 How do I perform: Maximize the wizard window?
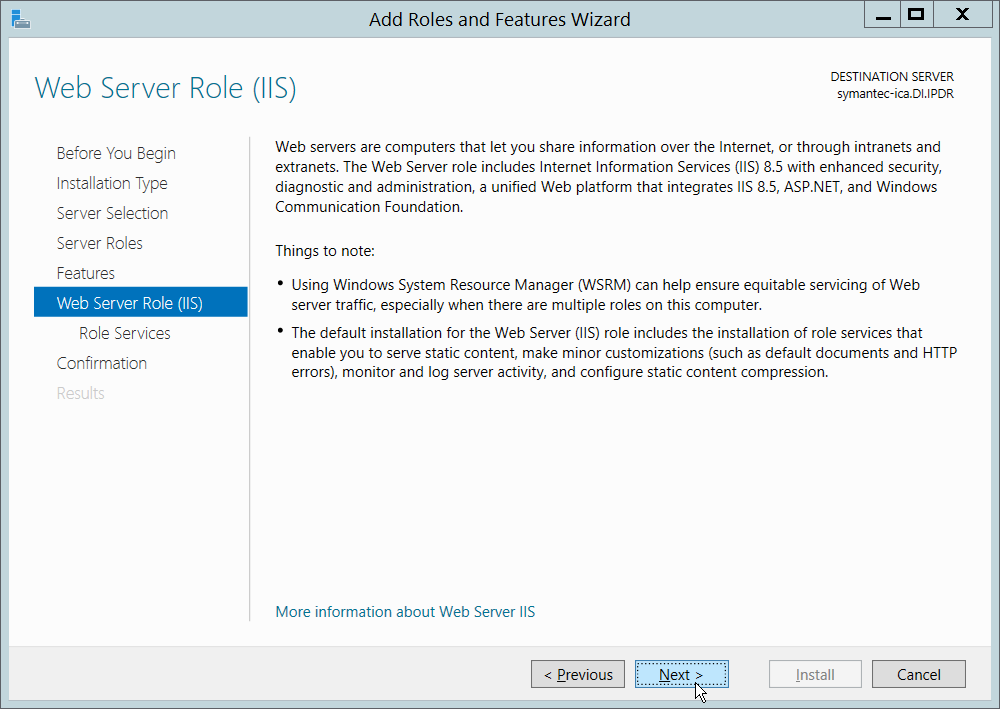coord(915,14)
